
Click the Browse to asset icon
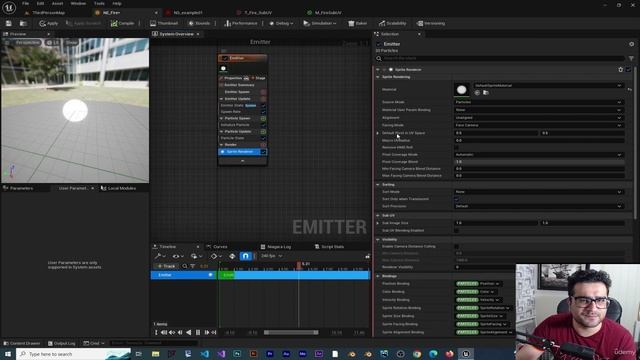click(23, 24)
